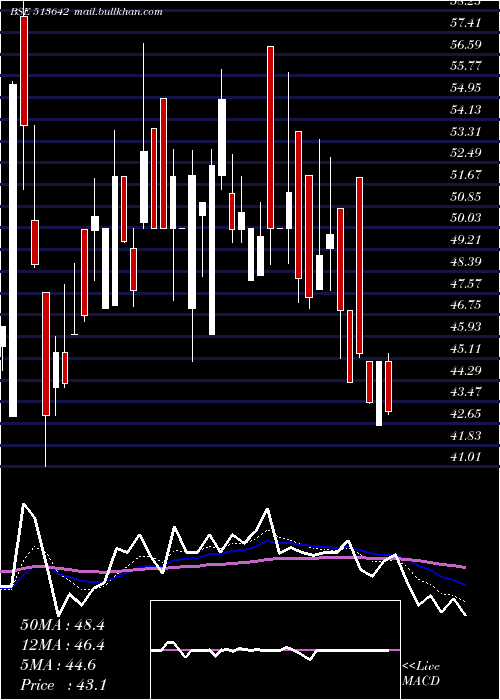Select the 48.39 price level label
500x700 pixels.
(466, 261)
